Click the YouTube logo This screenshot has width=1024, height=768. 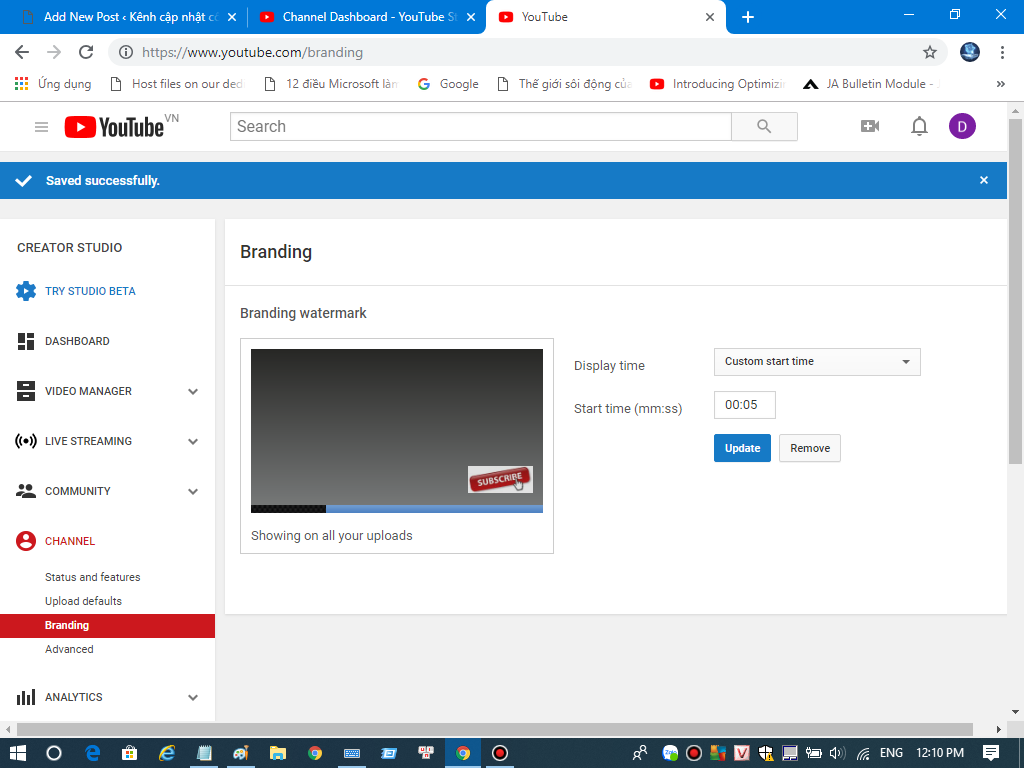point(114,127)
